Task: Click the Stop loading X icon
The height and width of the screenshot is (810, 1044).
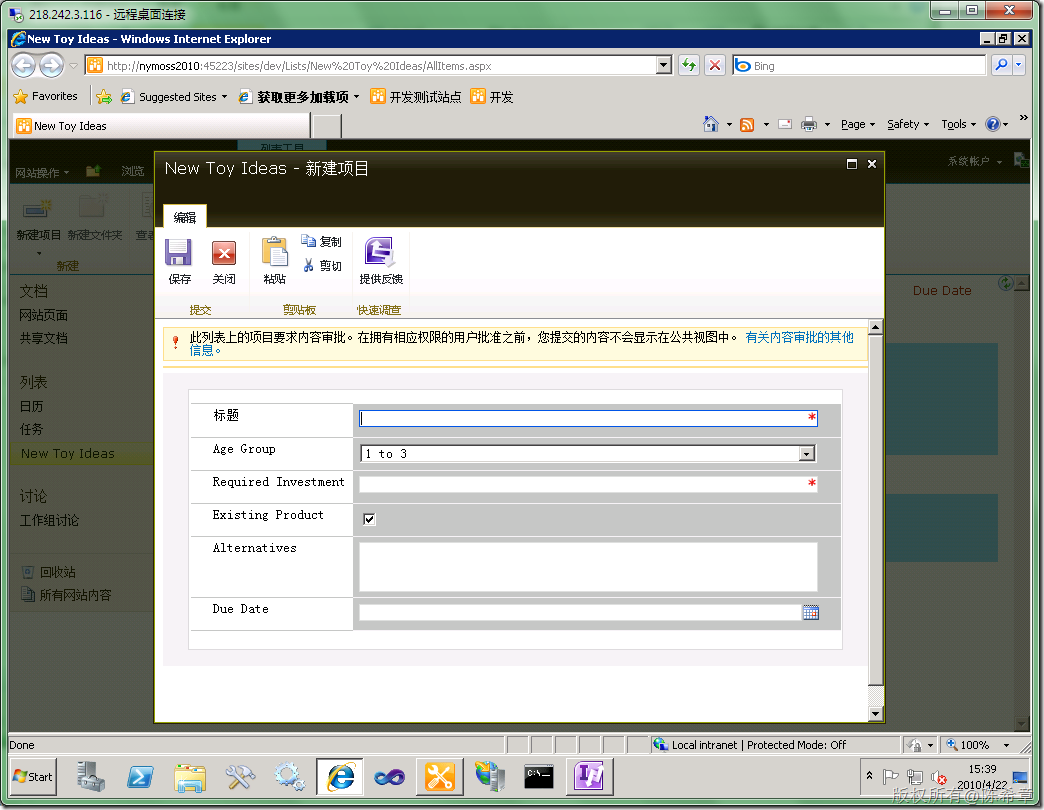Action: pos(714,65)
